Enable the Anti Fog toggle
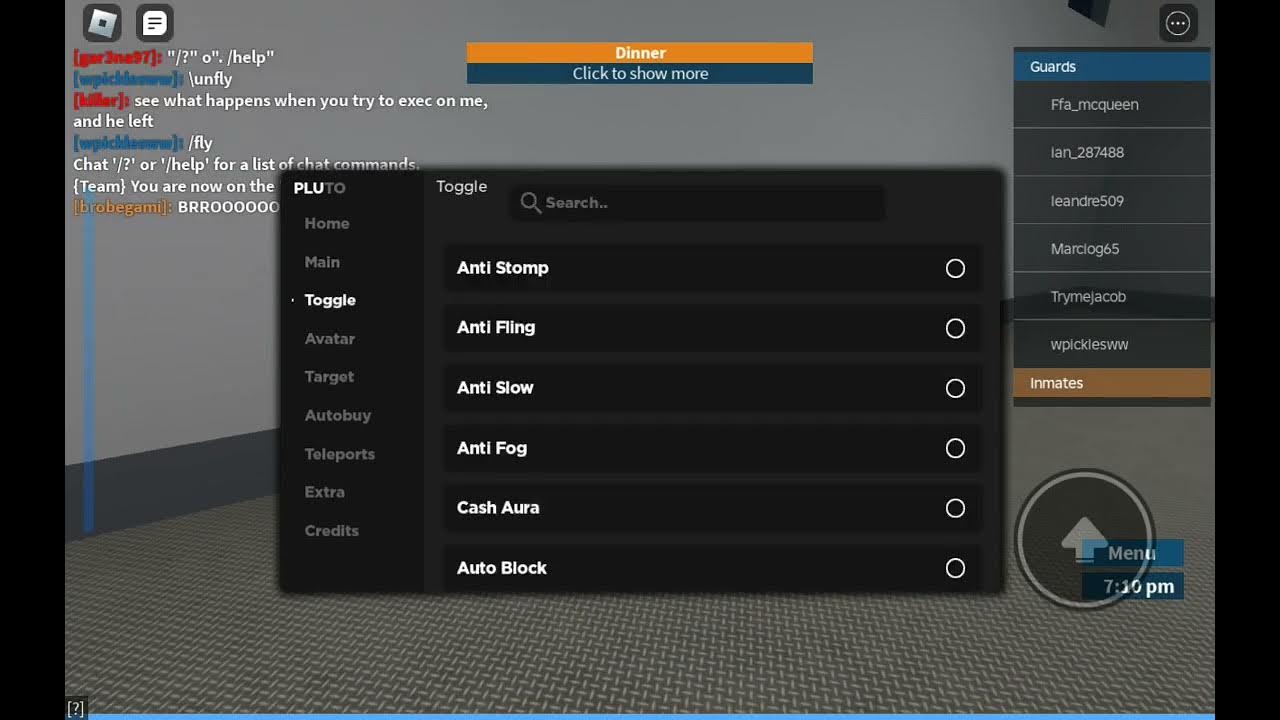The height and width of the screenshot is (720, 1280). (955, 448)
